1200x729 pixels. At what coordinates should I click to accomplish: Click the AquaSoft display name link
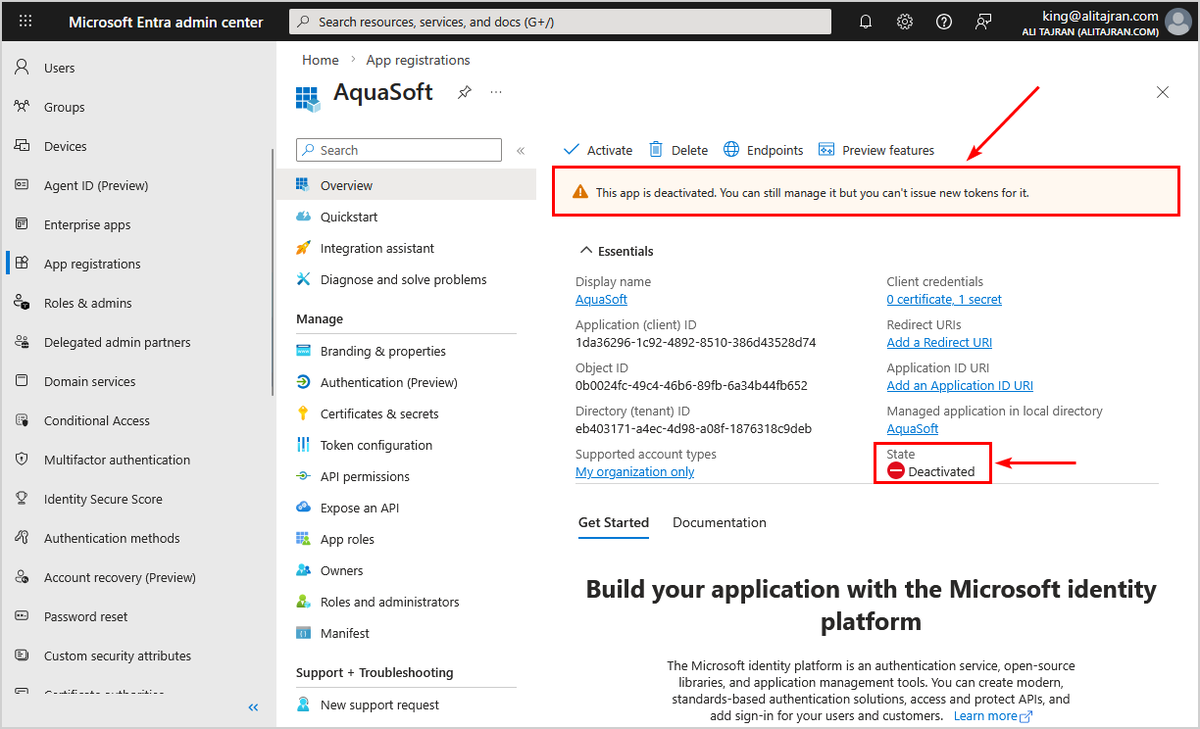[601, 299]
